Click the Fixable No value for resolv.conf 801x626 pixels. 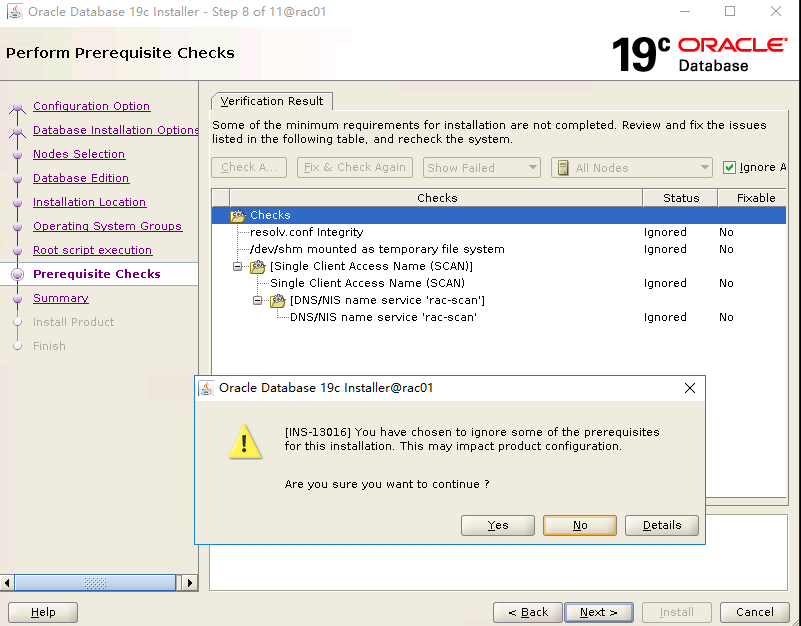(726, 232)
